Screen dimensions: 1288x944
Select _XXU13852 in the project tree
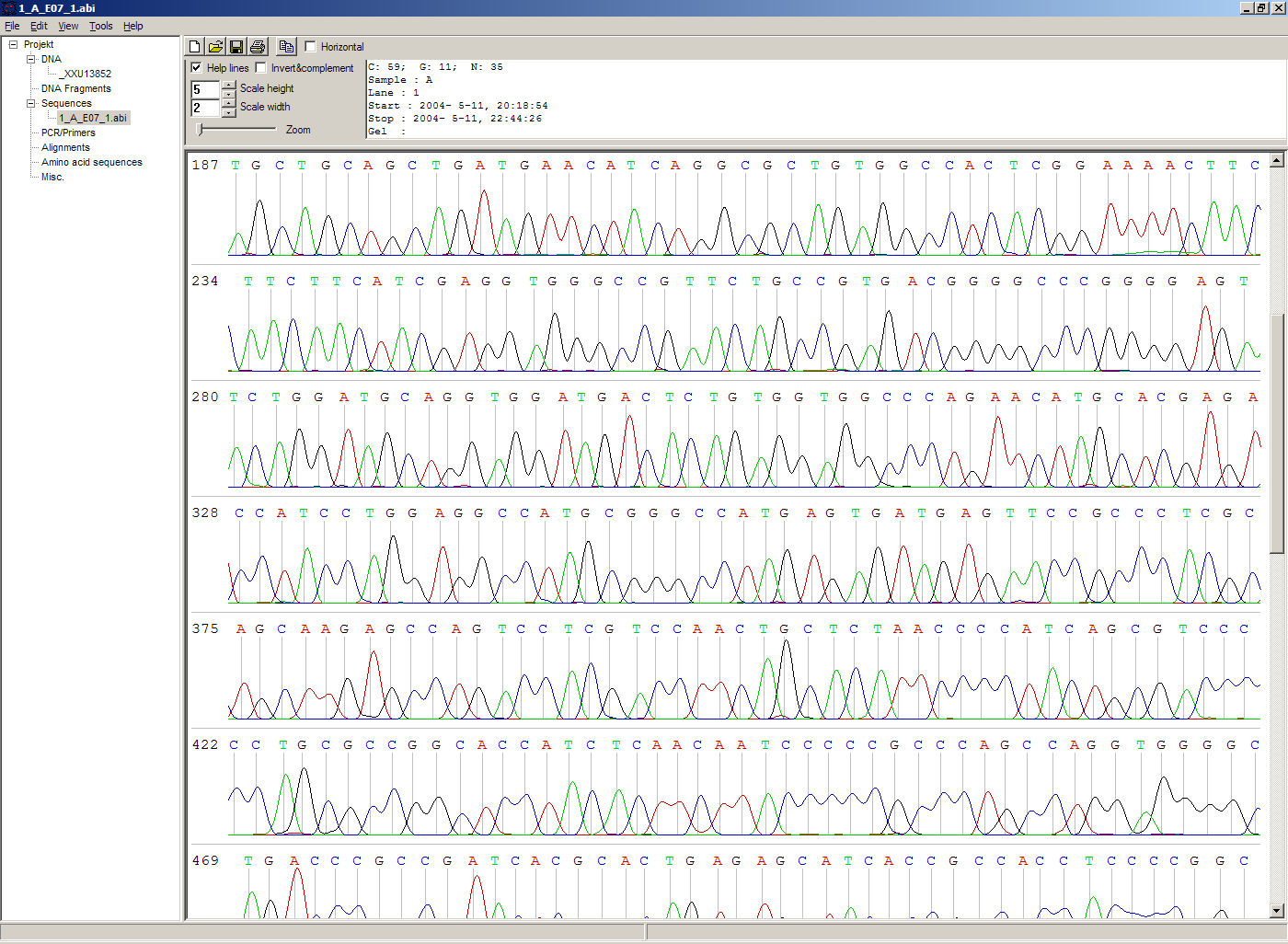(86, 74)
